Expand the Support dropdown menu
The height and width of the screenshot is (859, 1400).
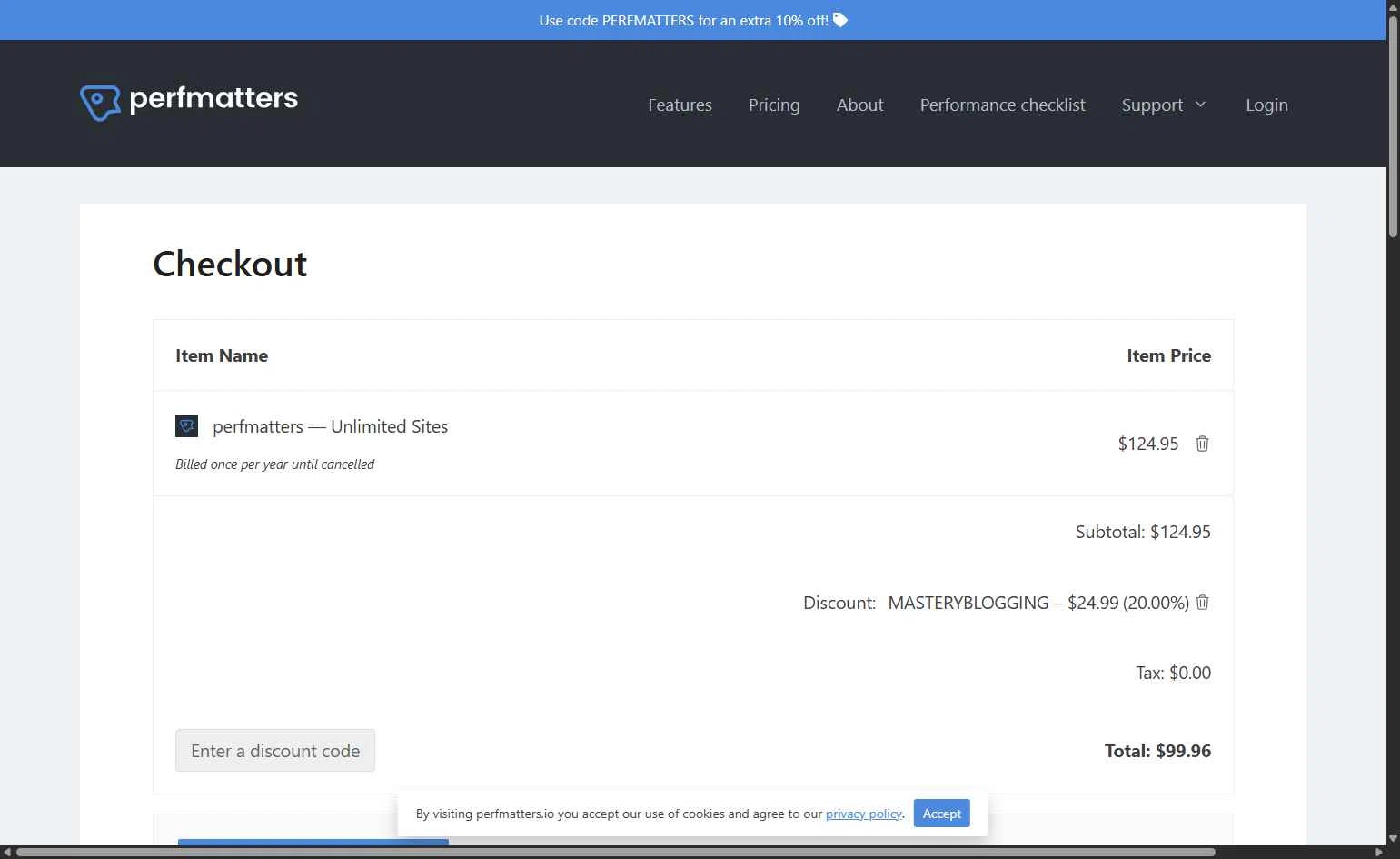click(x=1164, y=105)
